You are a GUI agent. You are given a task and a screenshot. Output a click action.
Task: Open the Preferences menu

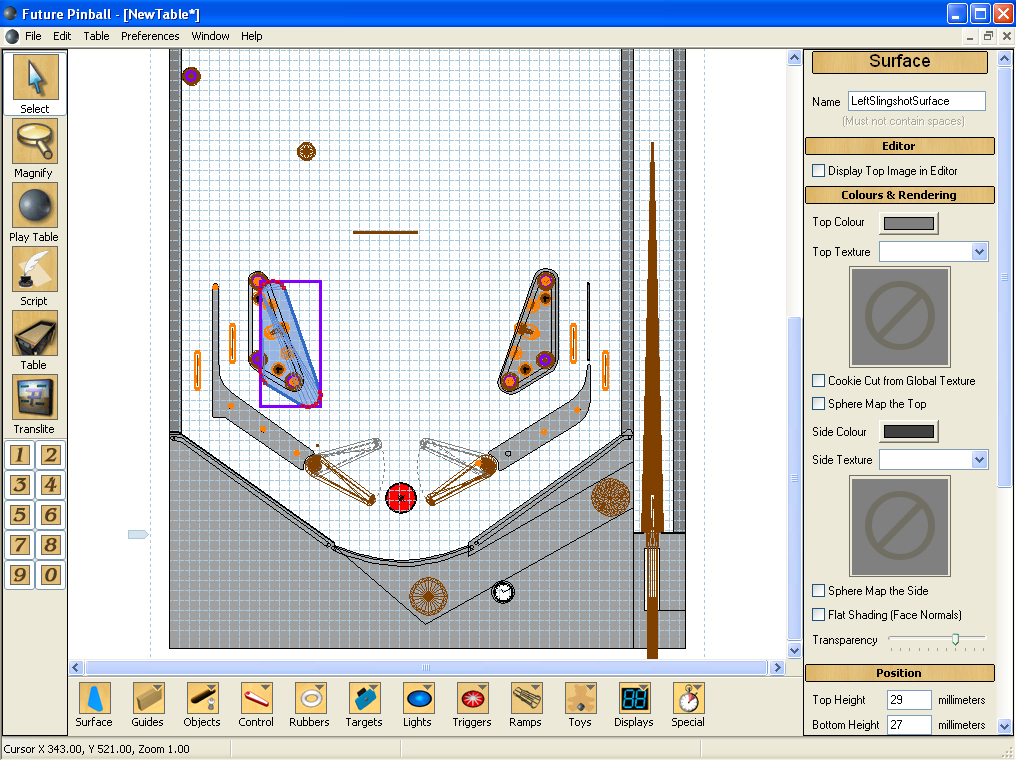coord(150,36)
